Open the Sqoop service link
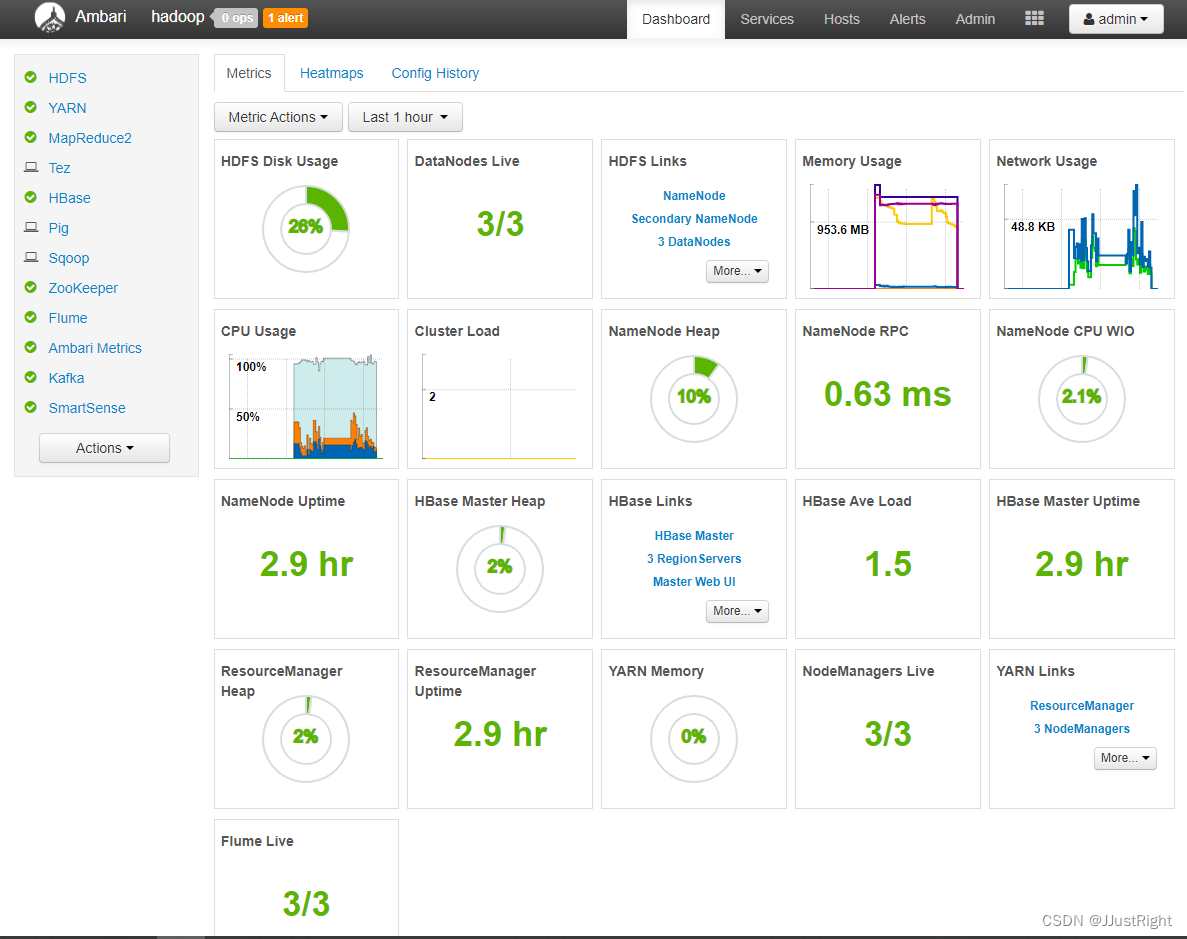 tap(69, 258)
